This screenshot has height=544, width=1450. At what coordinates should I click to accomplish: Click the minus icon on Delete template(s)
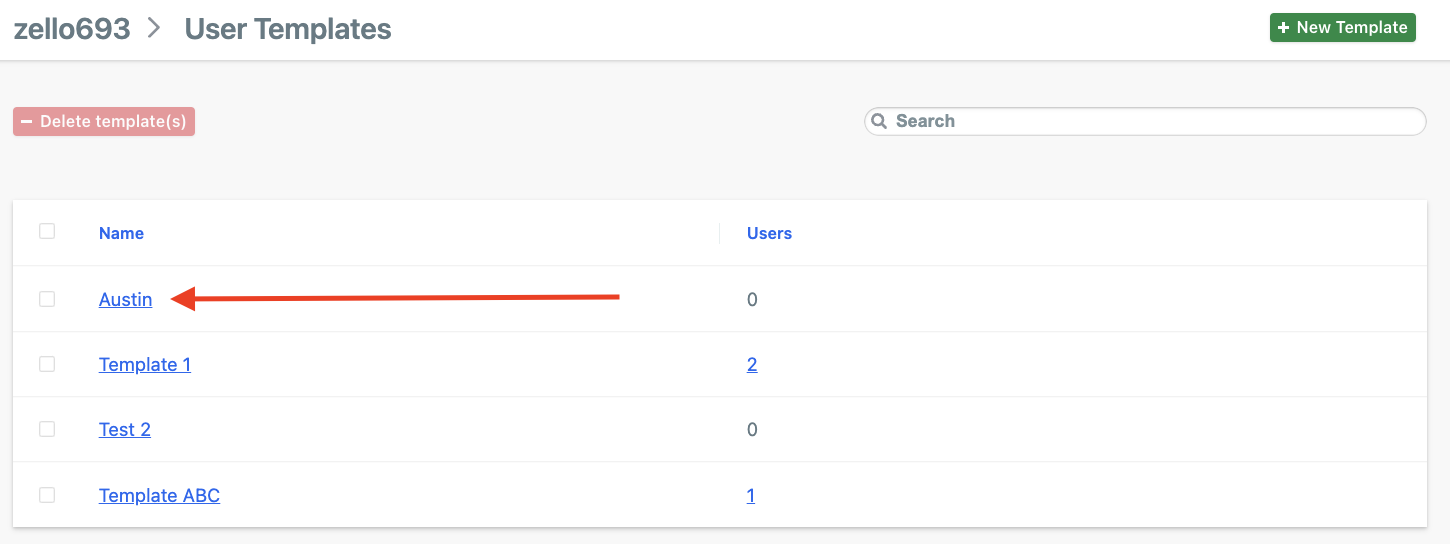tap(27, 122)
